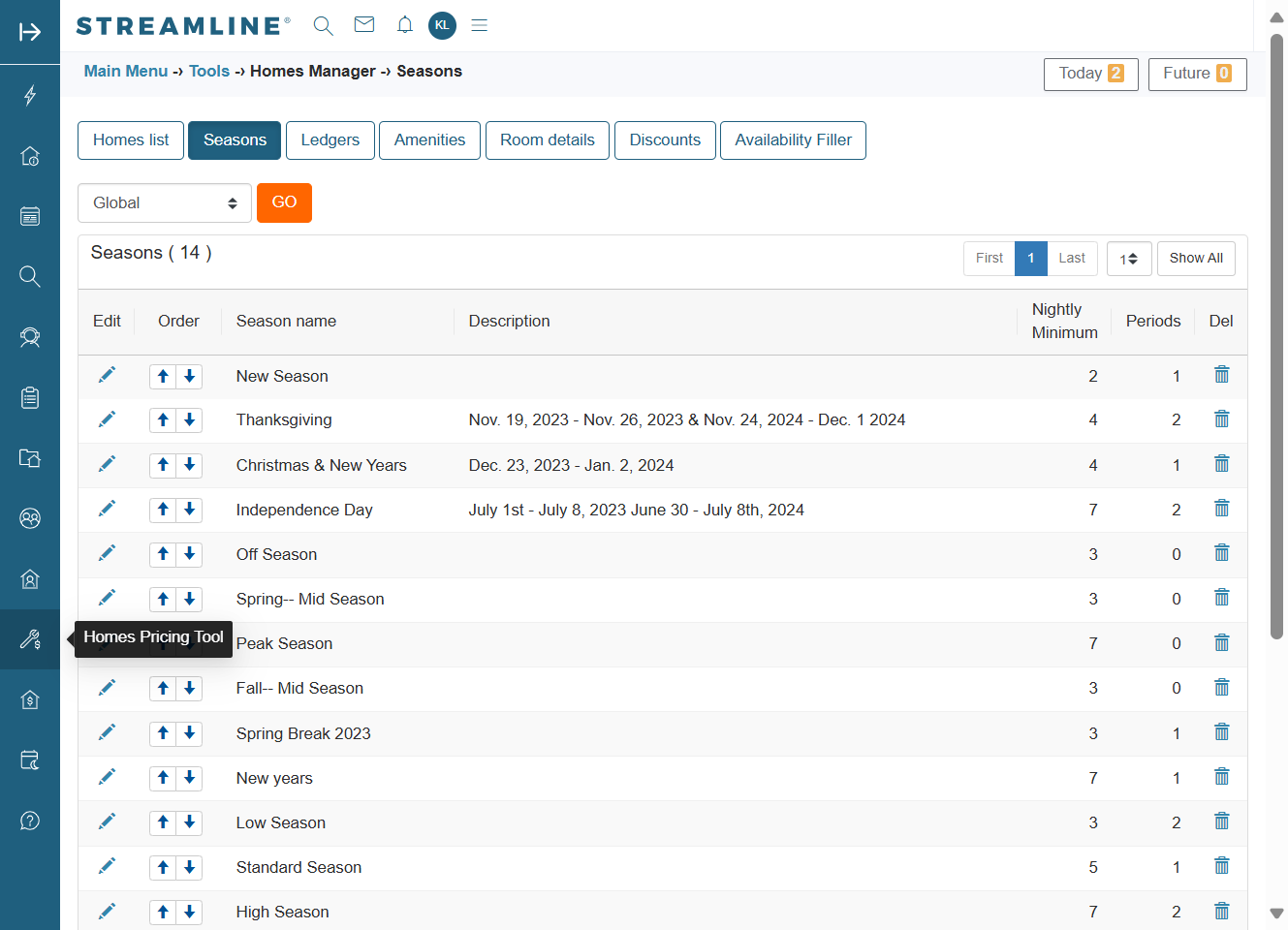
Task: Move Independence Day season down
Action: point(190,510)
